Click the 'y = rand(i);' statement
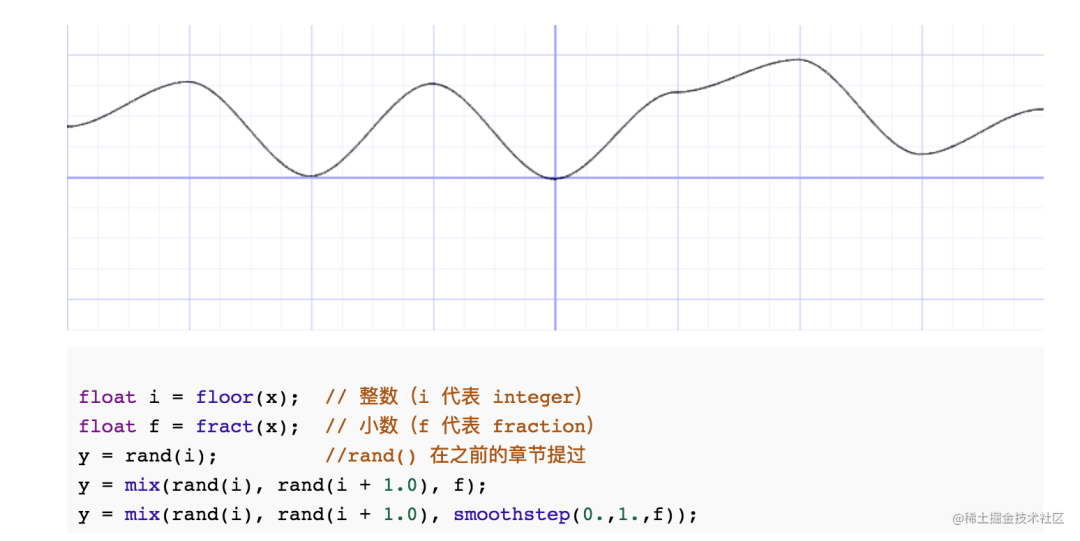 click(148, 456)
